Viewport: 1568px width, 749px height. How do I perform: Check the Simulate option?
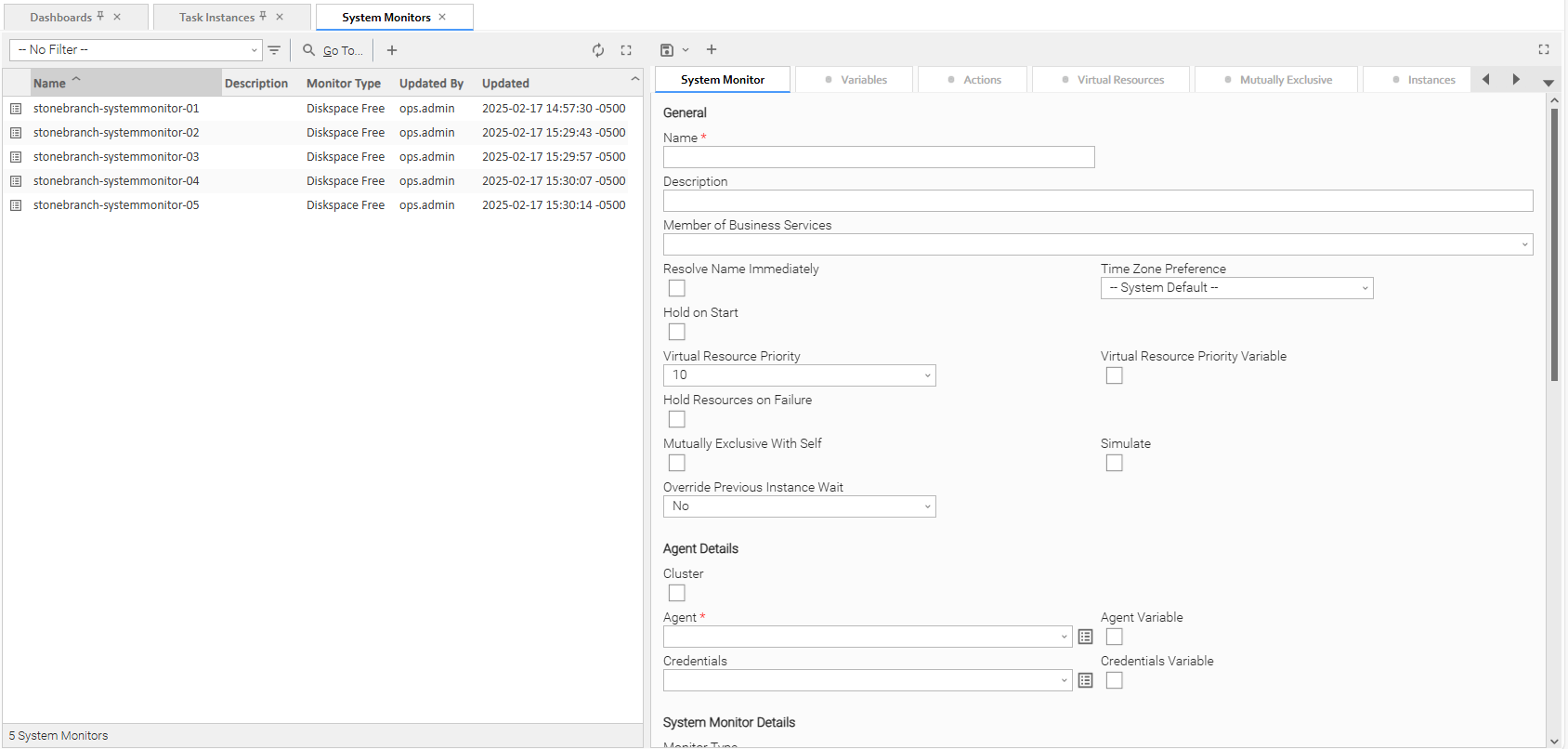pyautogui.click(x=1115, y=463)
